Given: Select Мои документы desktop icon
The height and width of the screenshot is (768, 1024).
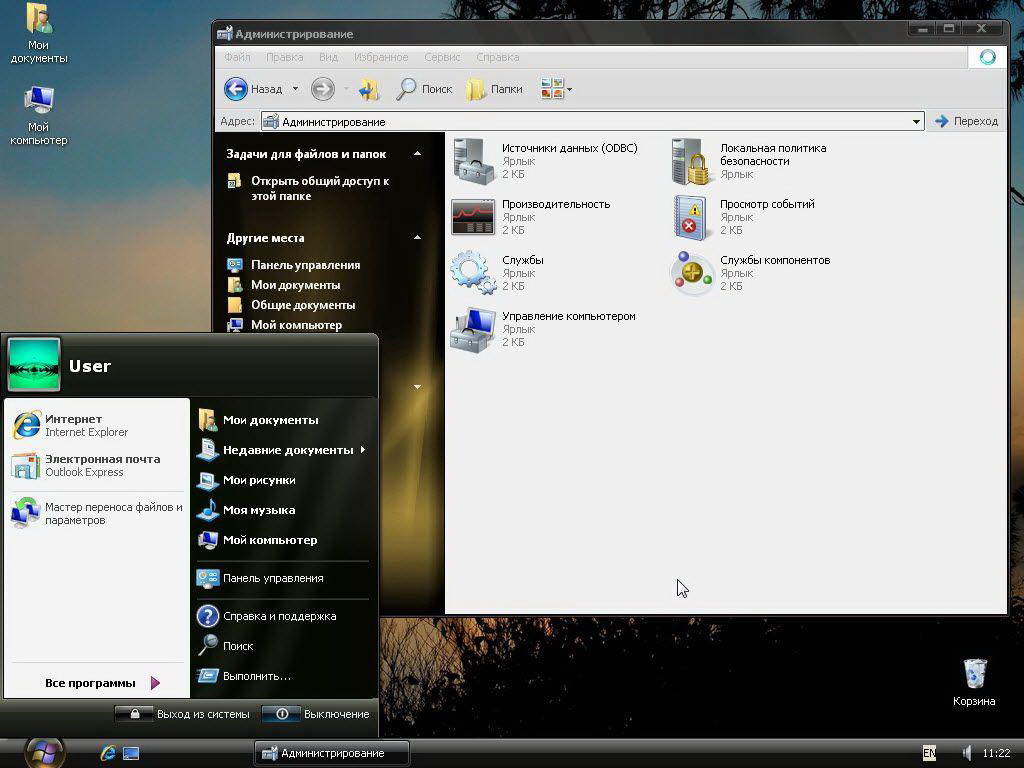Looking at the screenshot, I should pos(39,33).
